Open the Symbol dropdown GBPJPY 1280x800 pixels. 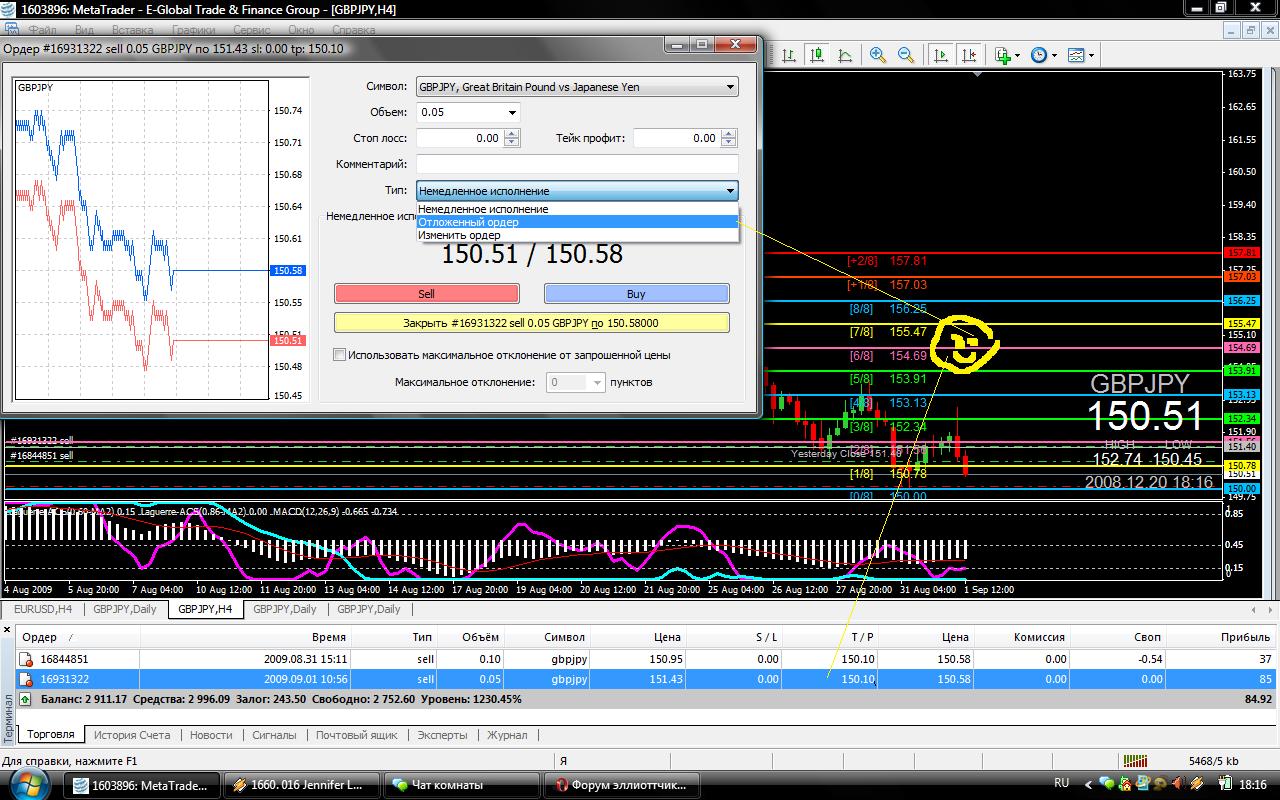point(577,87)
